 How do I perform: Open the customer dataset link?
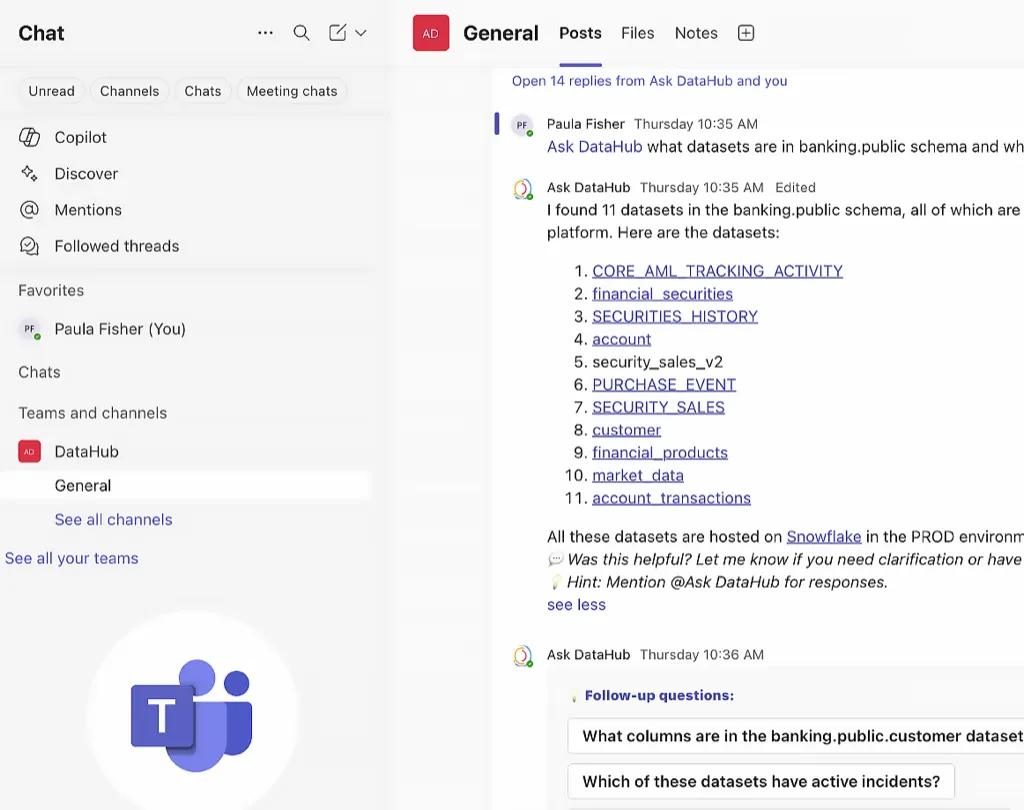point(626,430)
